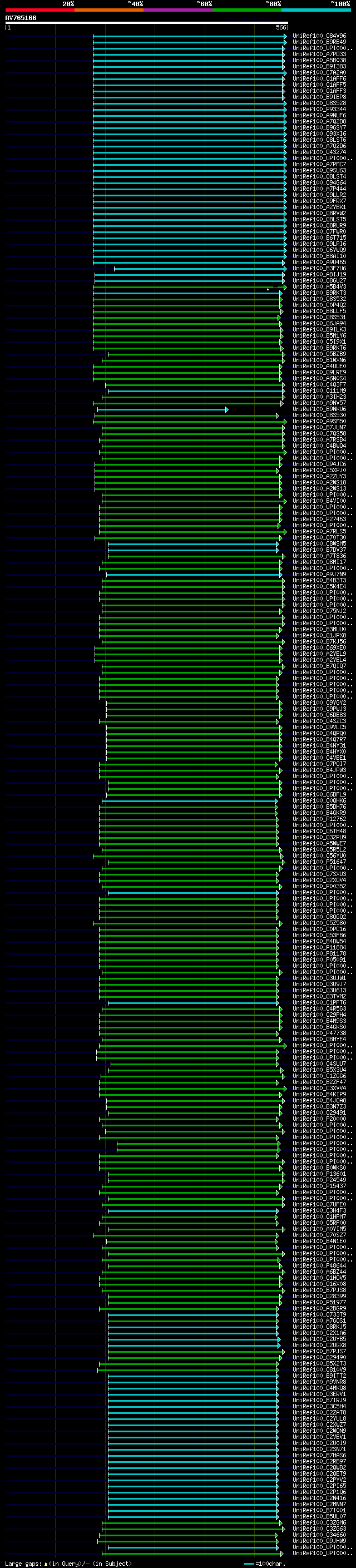This screenshot has height=1568, width=356.
Task: Click the =100char. scale legend
Action: coord(265,1564)
